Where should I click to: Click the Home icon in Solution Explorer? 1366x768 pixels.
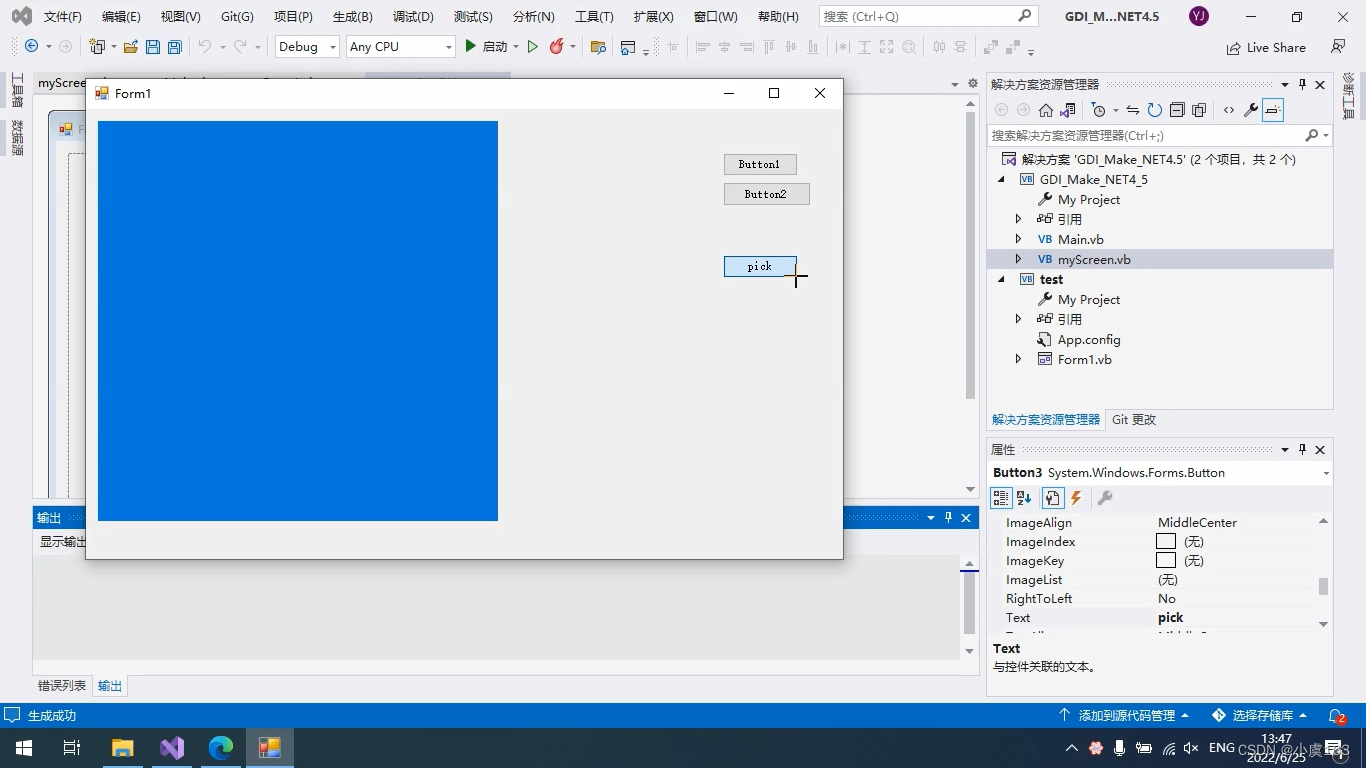pos(1046,110)
